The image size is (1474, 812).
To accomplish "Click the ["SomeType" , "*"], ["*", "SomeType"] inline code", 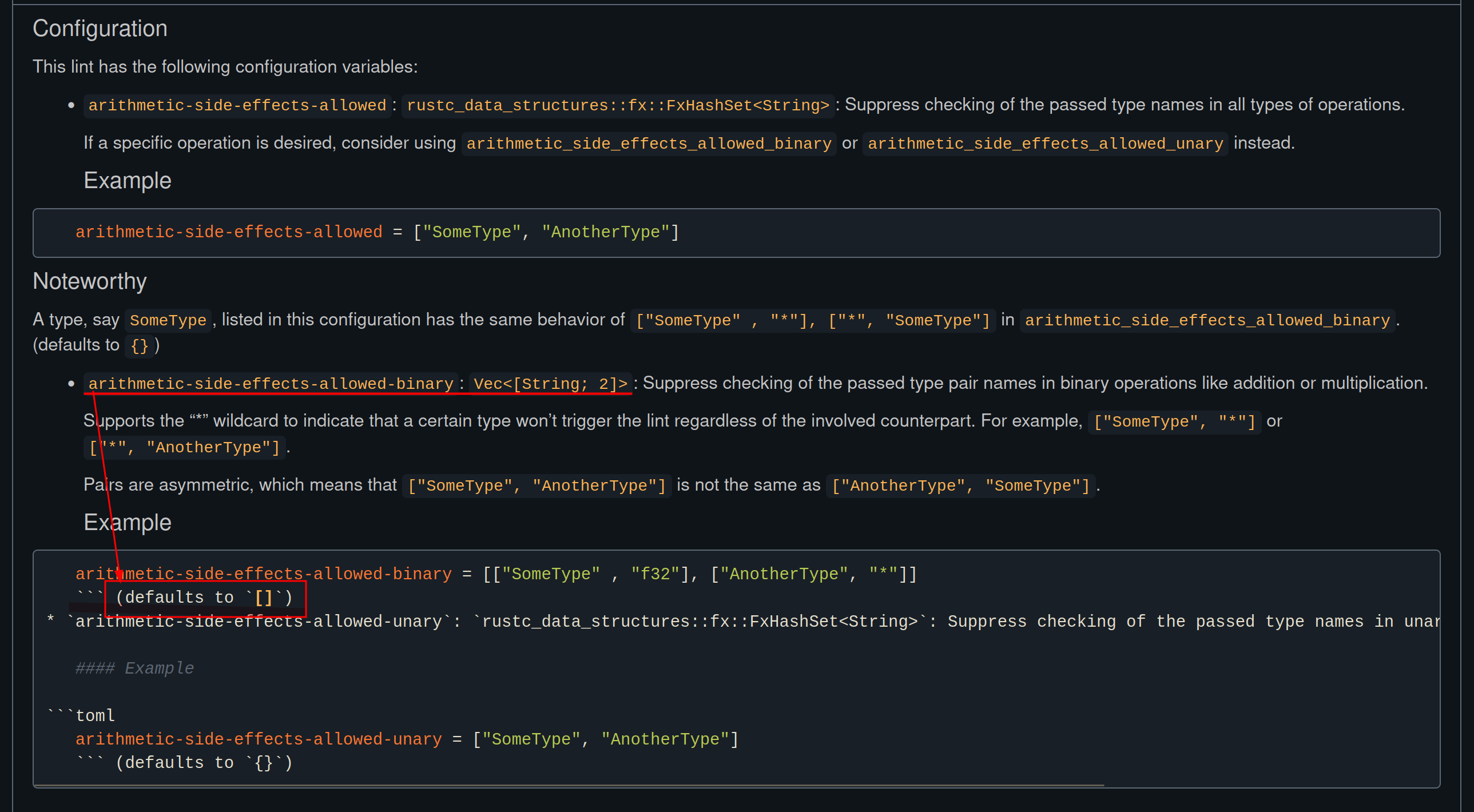I will (812, 320).
